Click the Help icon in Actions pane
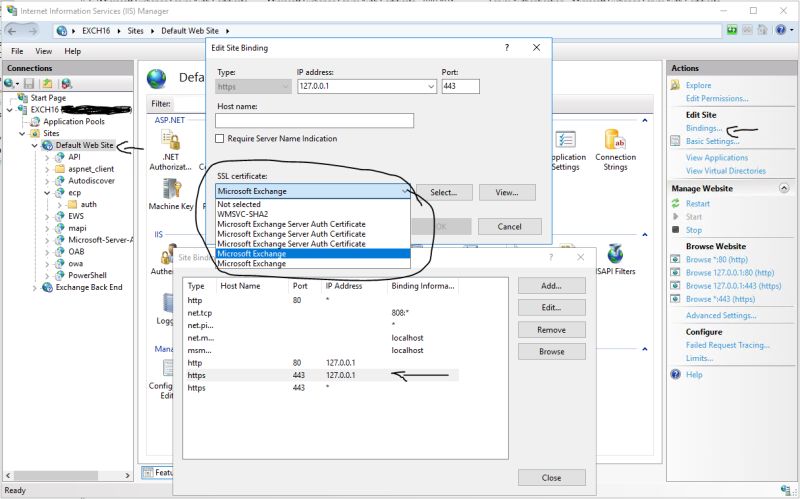 point(676,375)
